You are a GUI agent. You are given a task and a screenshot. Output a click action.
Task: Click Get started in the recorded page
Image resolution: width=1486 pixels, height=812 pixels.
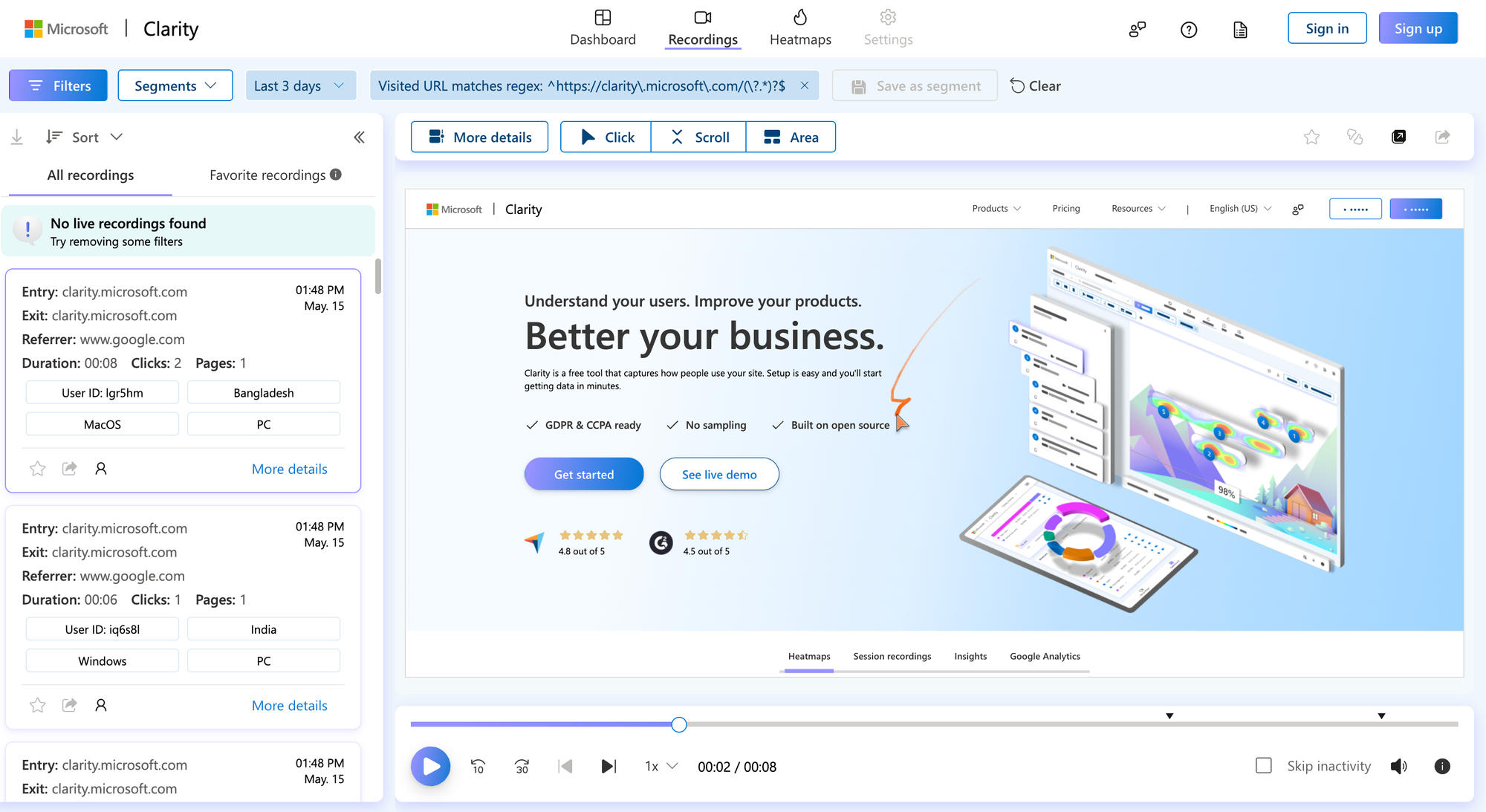pyautogui.click(x=584, y=474)
